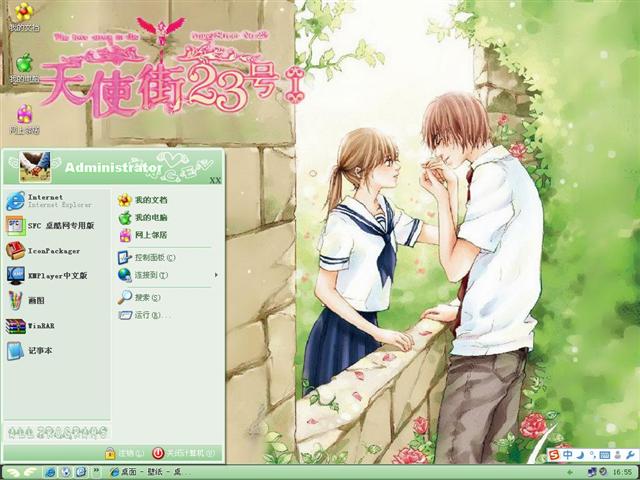640x480 pixels.
Task: Open 搜索(S) search entry
Action: coord(139,298)
